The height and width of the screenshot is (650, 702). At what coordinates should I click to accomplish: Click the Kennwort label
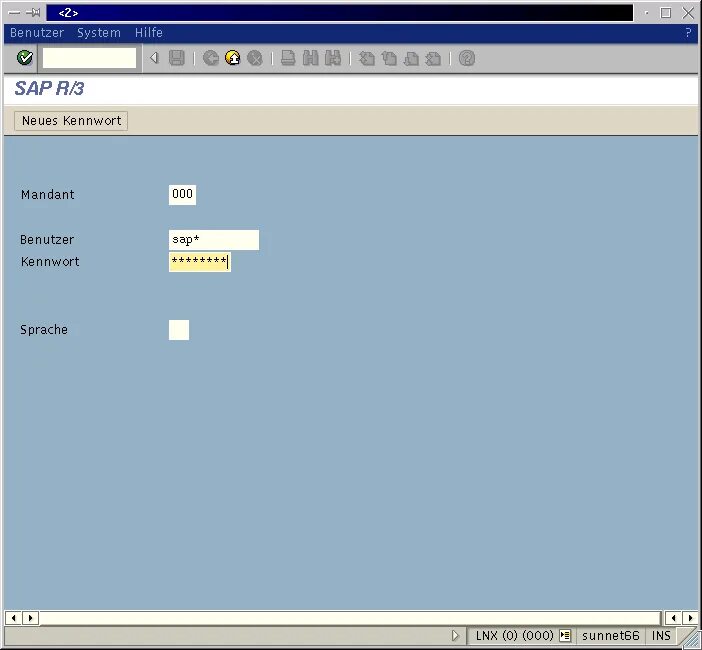click(50, 262)
